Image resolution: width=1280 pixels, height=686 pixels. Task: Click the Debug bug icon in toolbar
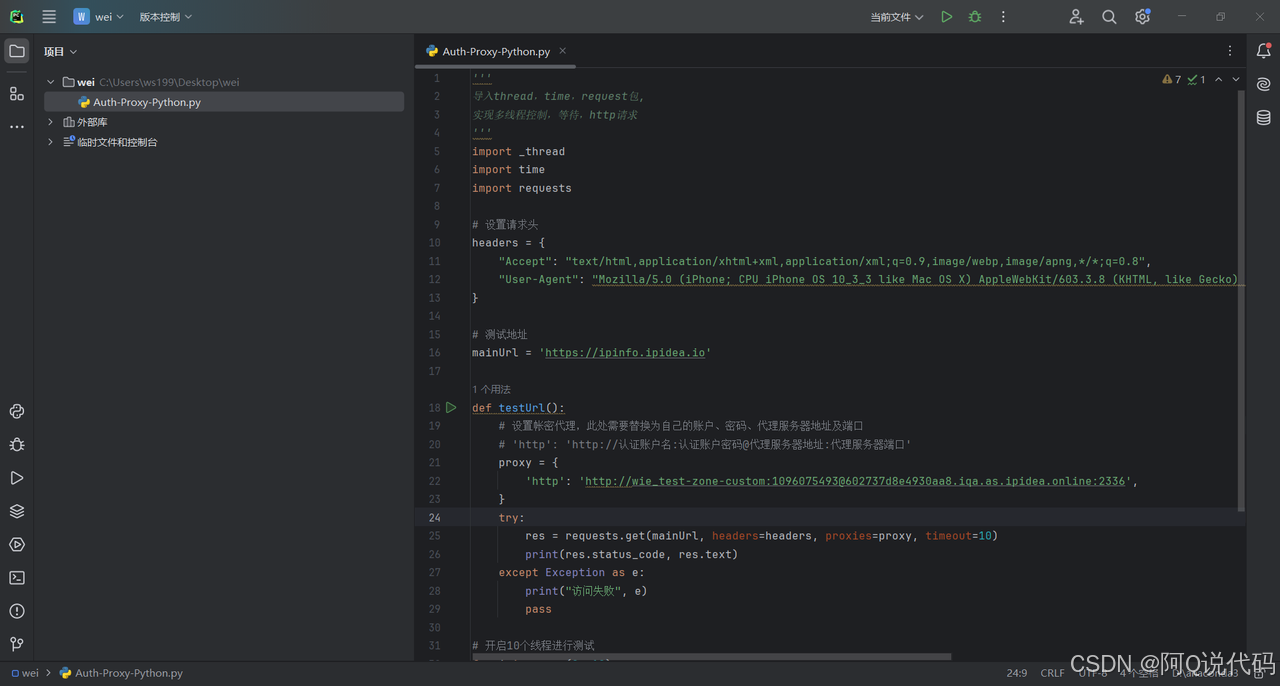point(975,17)
